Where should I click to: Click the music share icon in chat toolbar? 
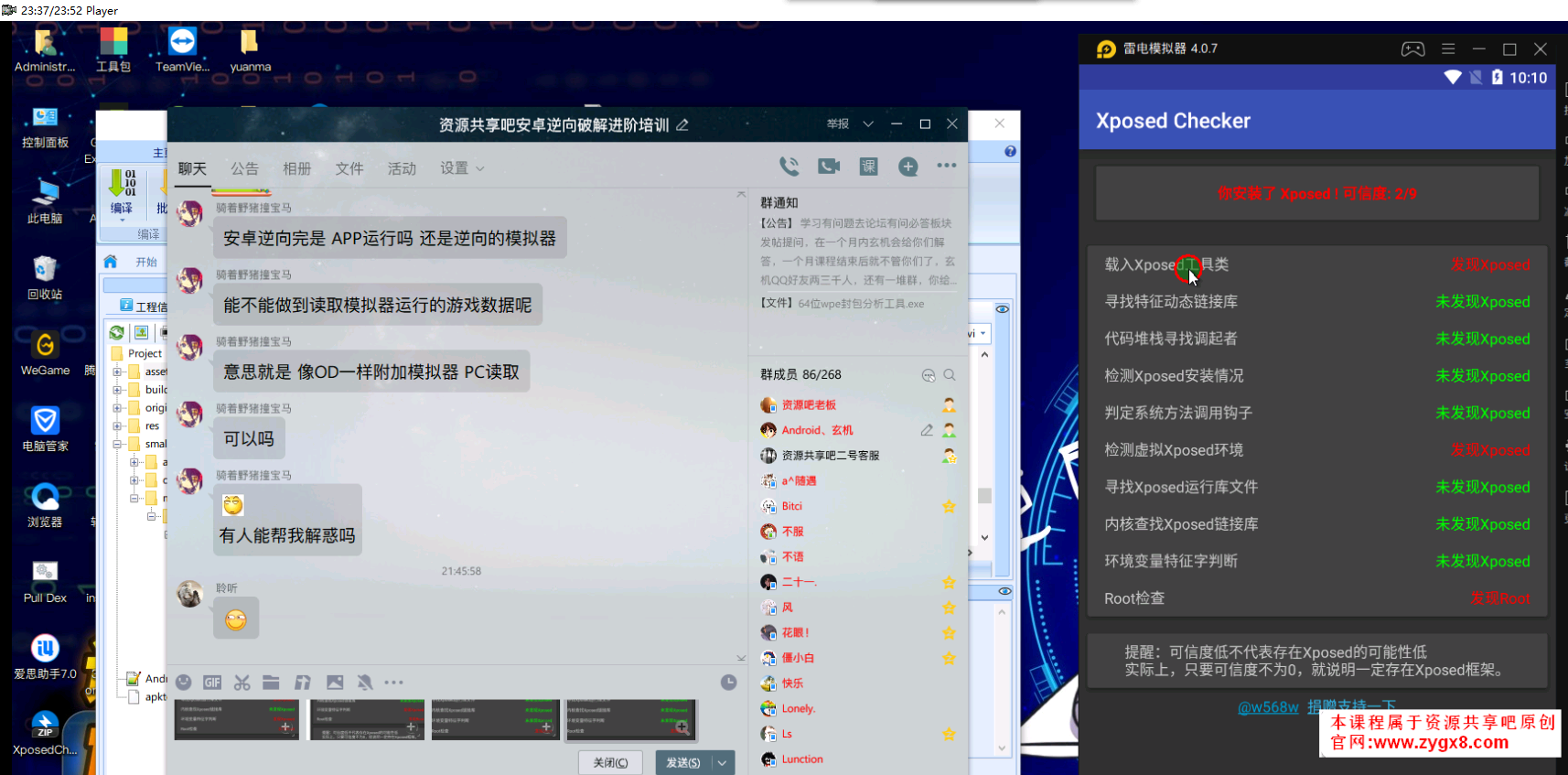303,683
